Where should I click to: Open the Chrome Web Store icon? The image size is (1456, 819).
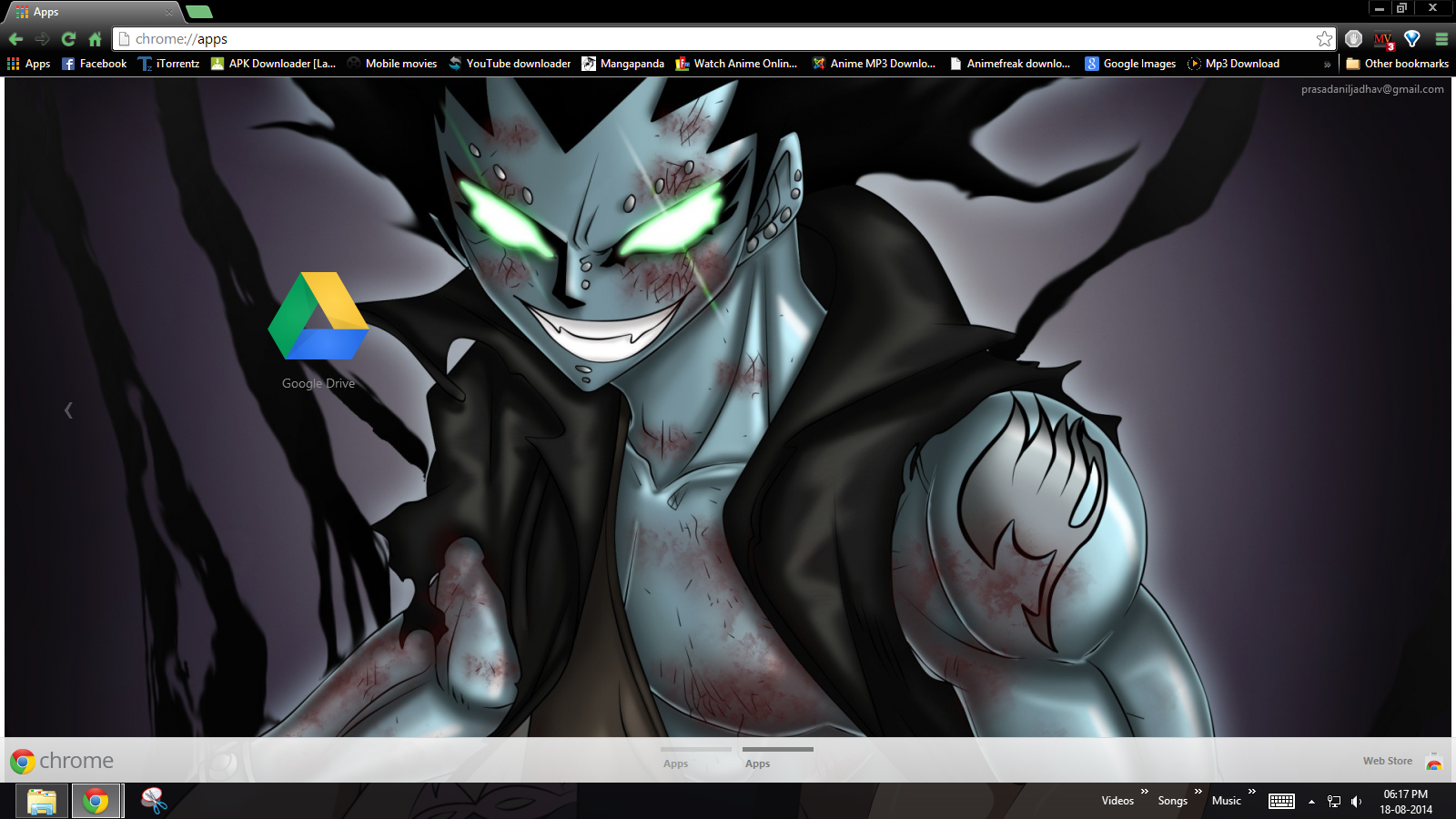coord(1434,762)
